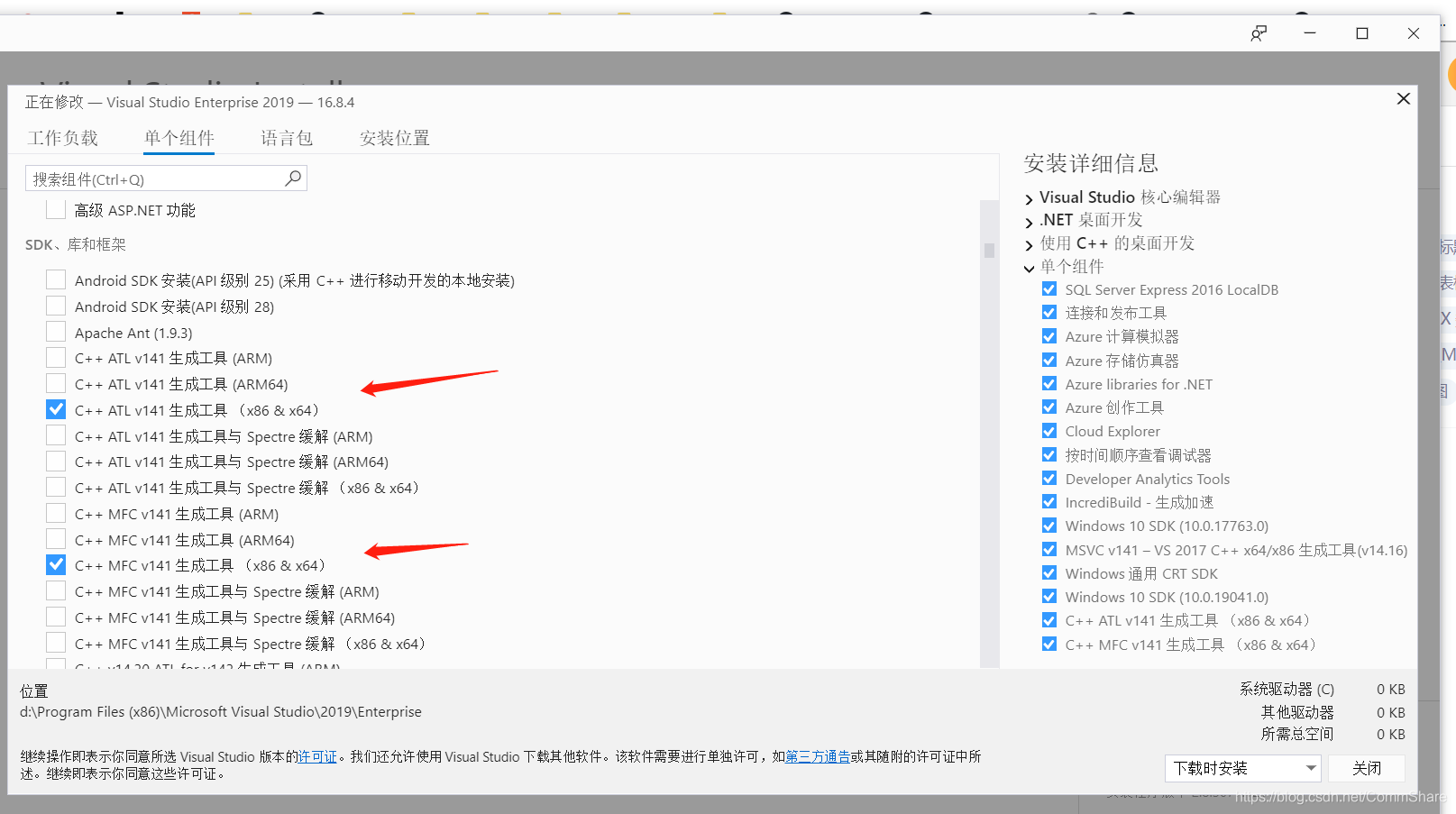Uncheck C++ MFC v141 生成工具 (x86 & x64)
This screenshot has width=1456, height=814.
point(56,564)
